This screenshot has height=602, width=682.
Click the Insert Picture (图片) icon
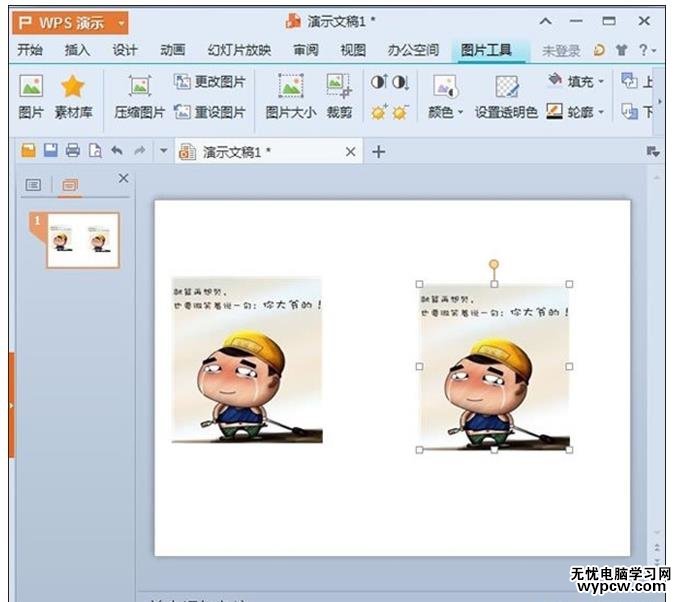31,86
